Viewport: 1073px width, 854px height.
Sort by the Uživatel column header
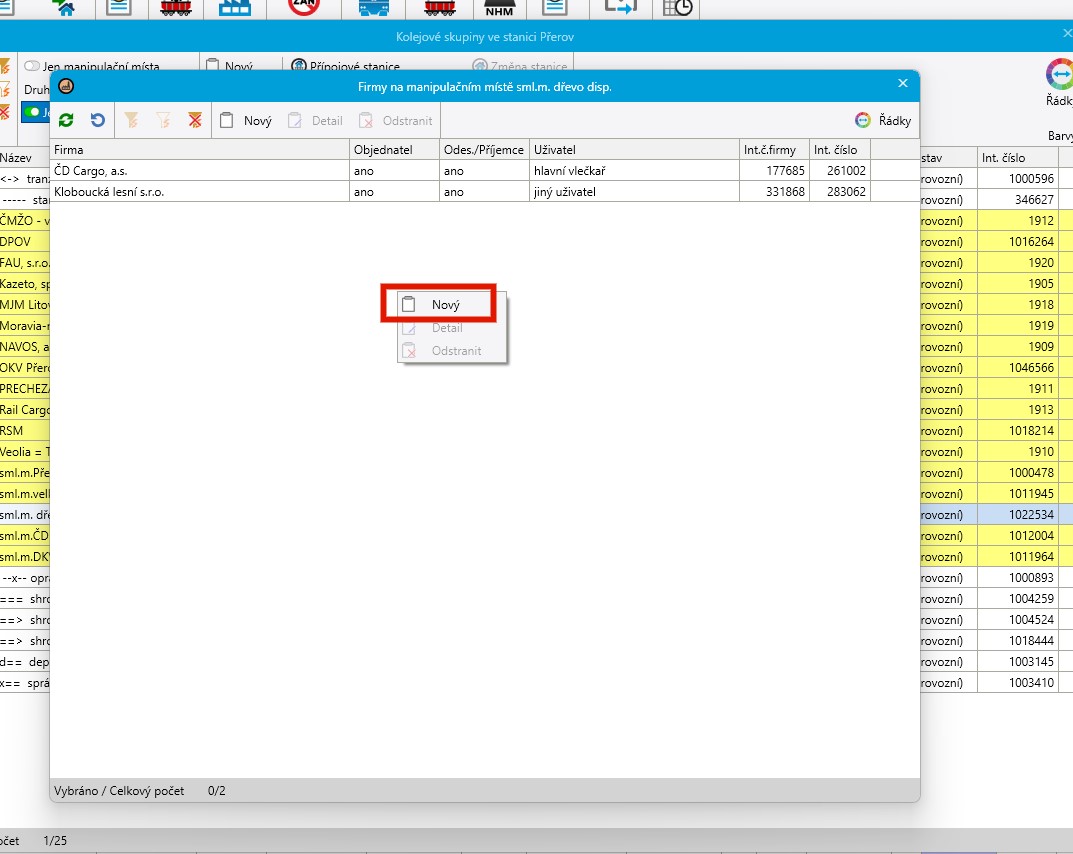coord(634,149)
